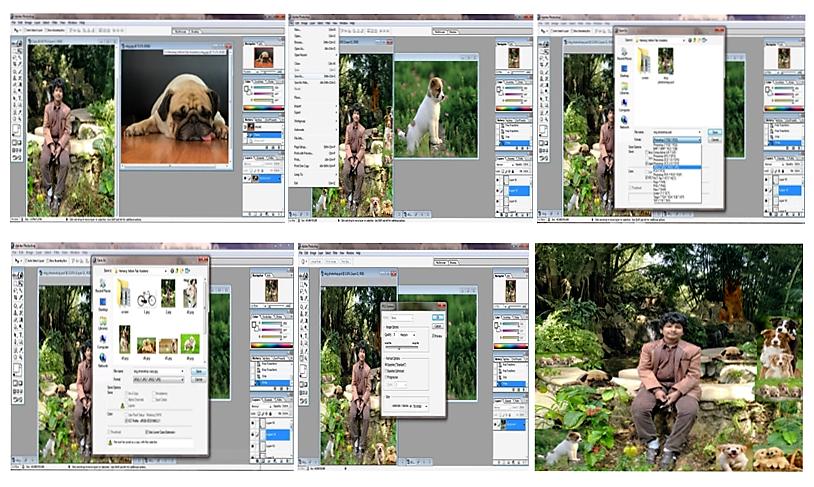Image resolution: width=814 pixels, height=487 pixels.
Task: Open the Scans dropdown in JPEG Options dialog
Action: tap(400, 384)
